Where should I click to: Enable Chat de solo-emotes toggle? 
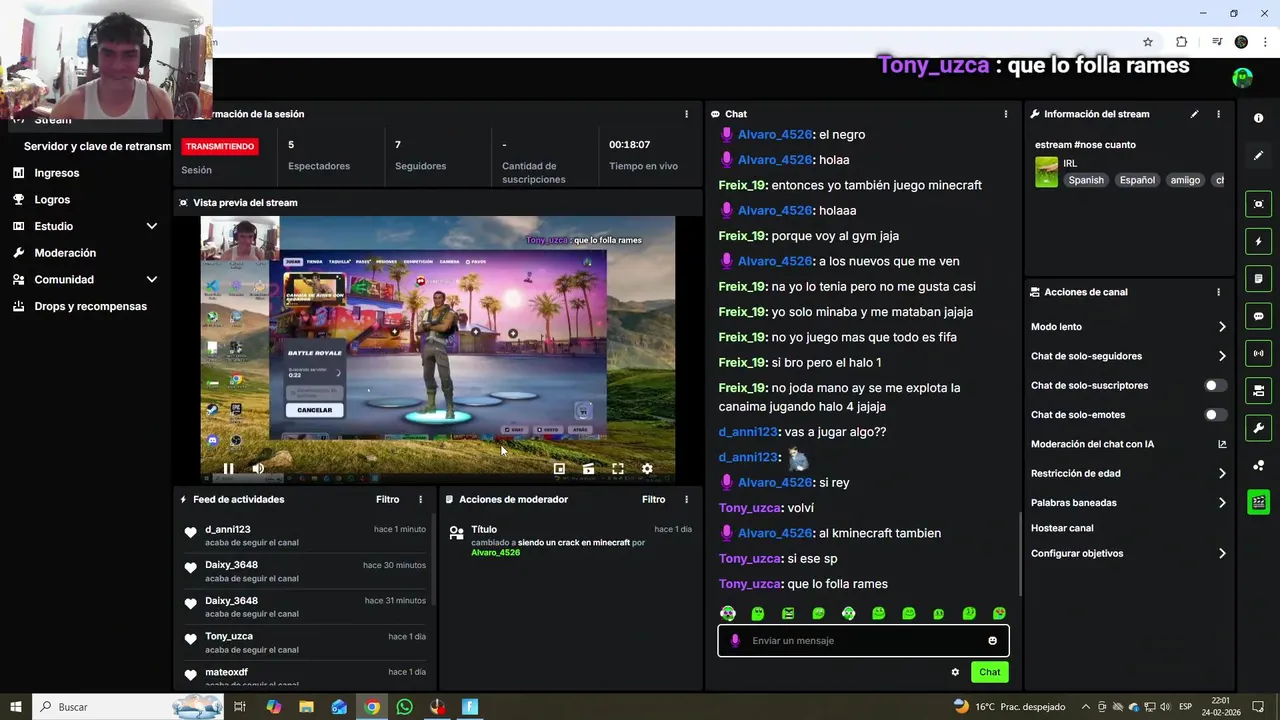(1215, 415)
